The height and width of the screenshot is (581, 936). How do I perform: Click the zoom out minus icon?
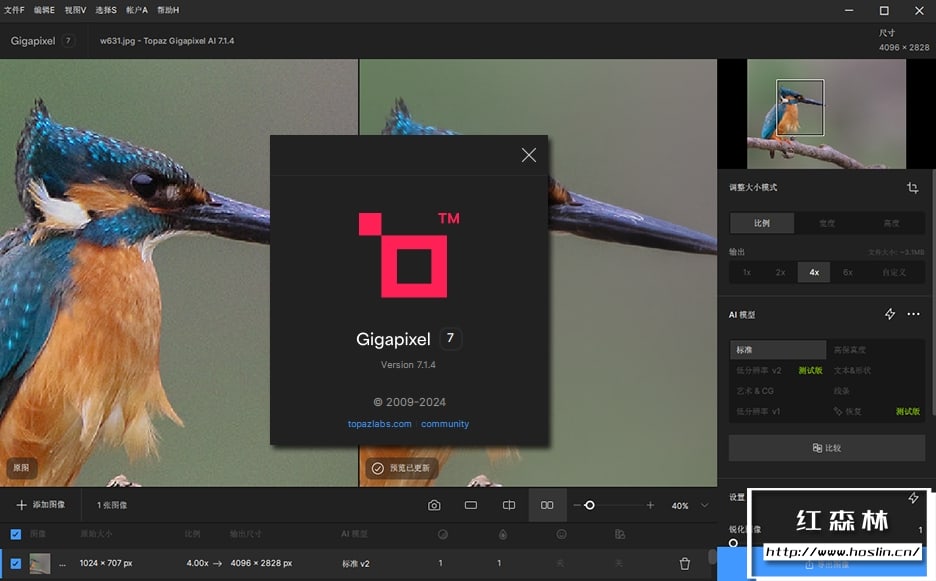click(577, 505)
